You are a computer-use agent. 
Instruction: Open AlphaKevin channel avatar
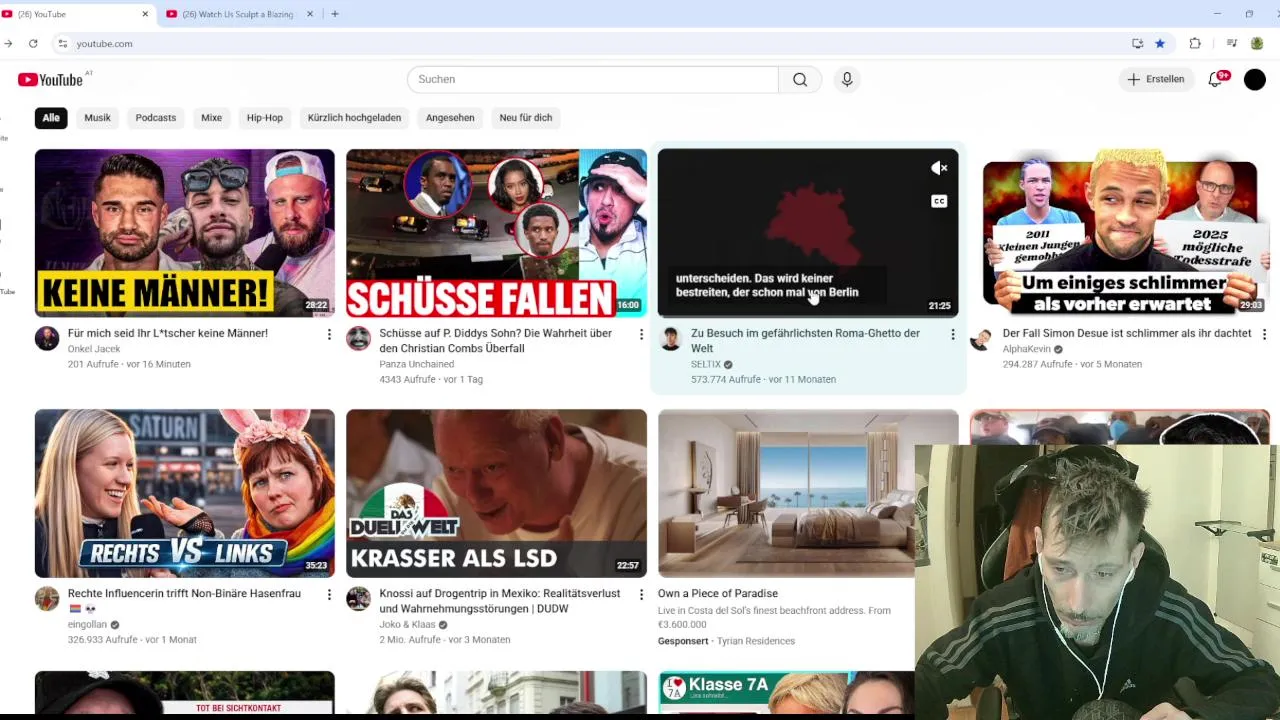point(981,339)
